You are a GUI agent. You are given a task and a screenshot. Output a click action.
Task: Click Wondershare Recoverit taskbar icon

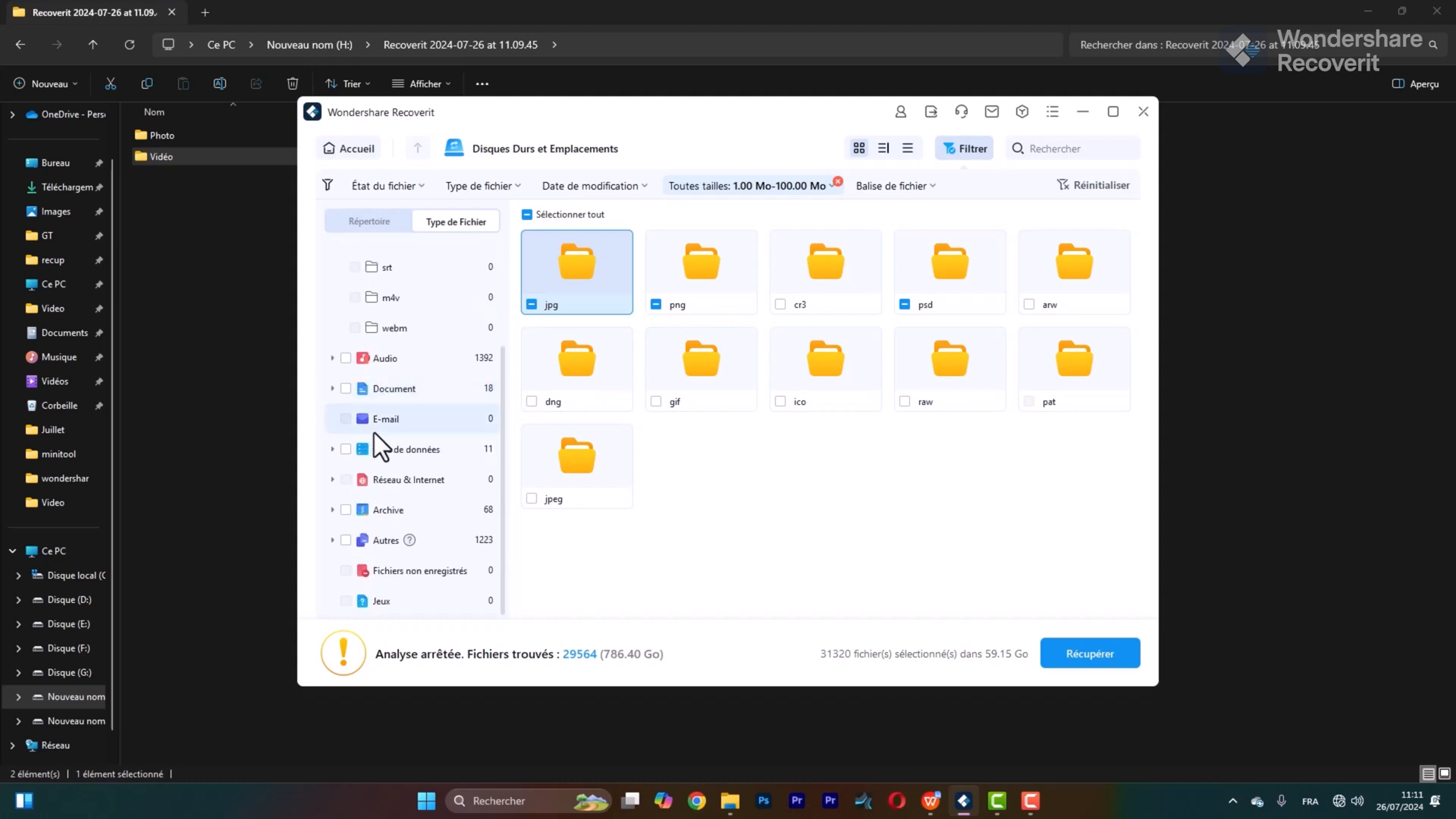point(964,801)
